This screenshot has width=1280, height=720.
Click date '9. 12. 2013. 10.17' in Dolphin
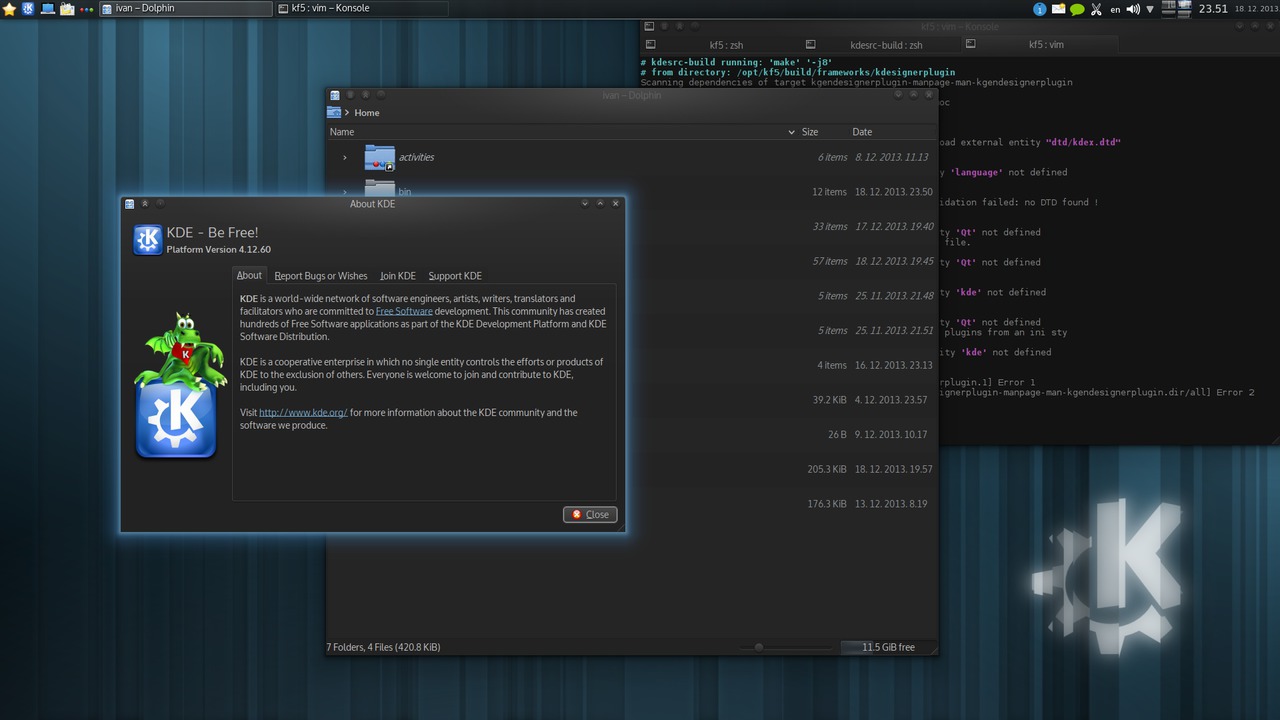tap(891, 435)
